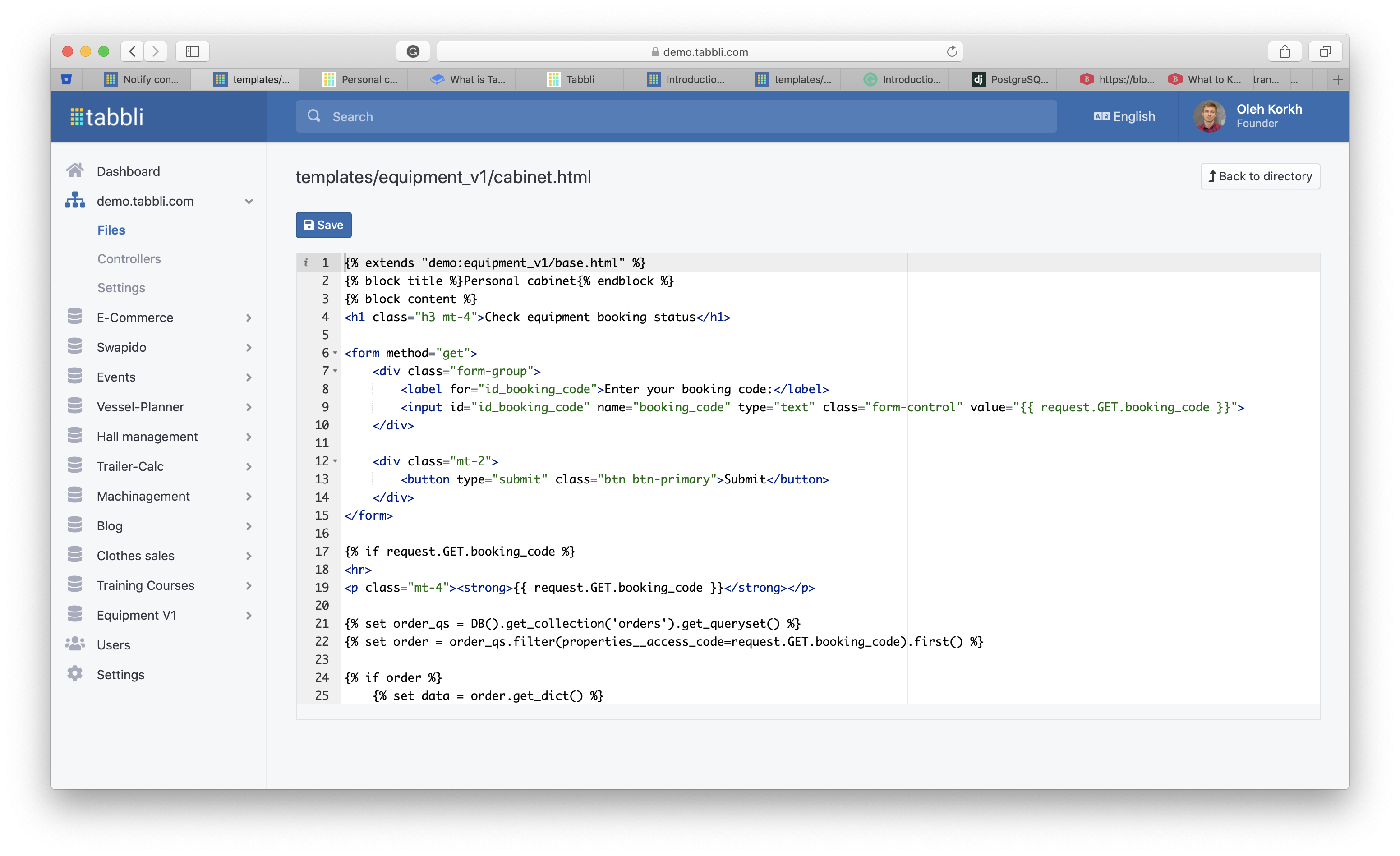Click the search magnifier icon
Screen dimensions: 1400x856
coord(313,116)
